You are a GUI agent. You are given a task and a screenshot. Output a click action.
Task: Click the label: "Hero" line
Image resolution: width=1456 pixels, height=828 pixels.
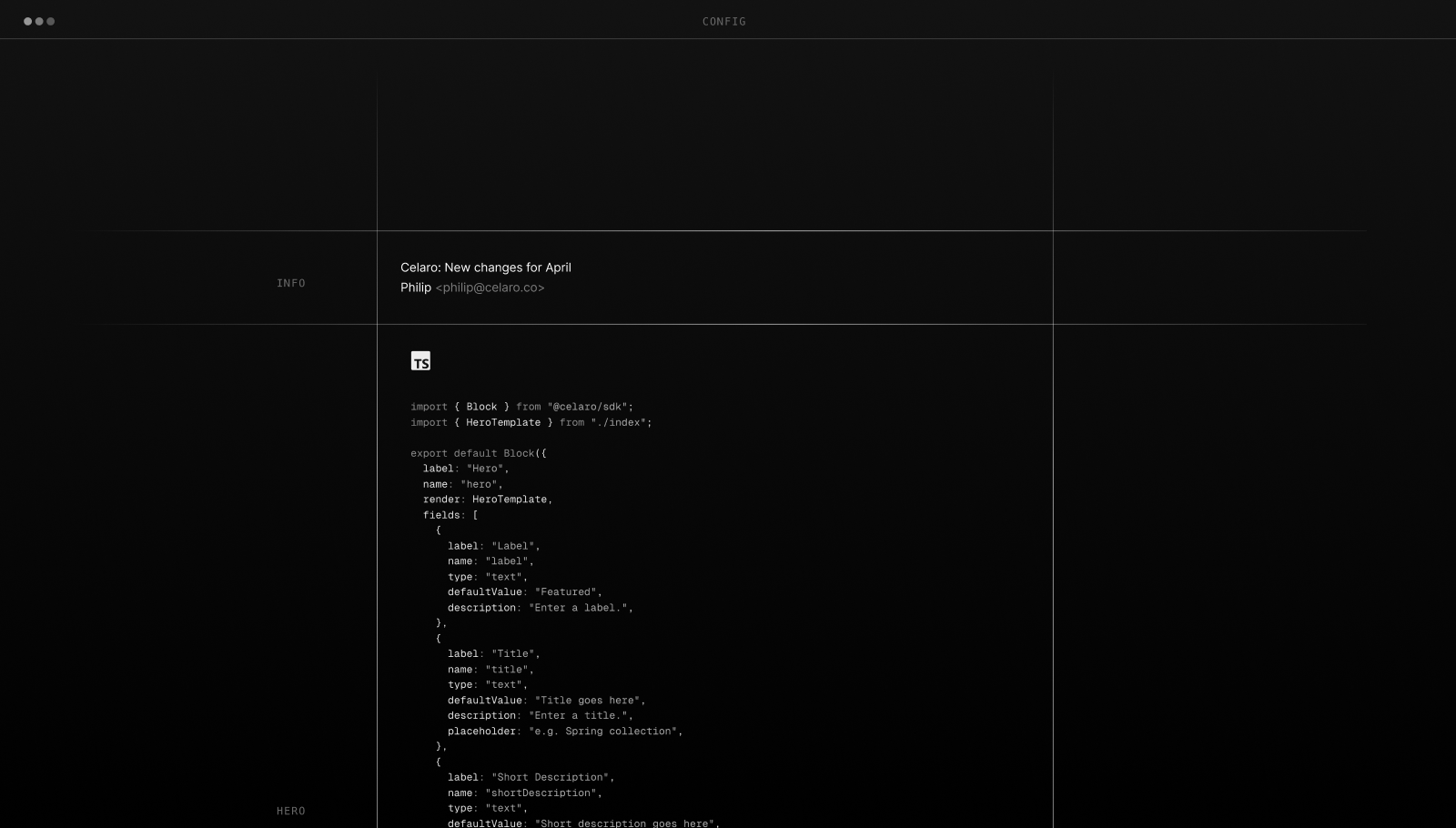pos(466,469)
